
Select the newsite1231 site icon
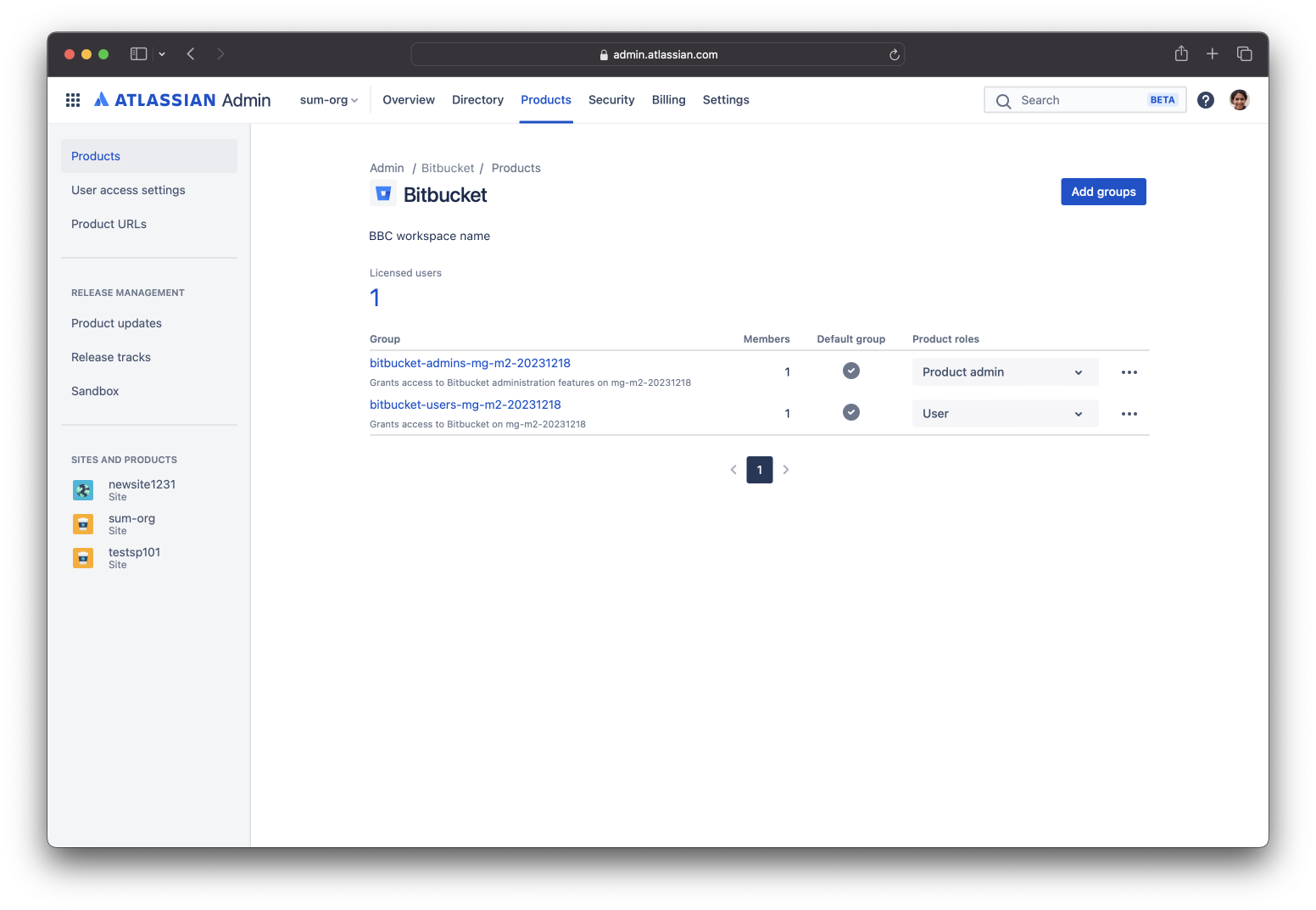point(82,489)
